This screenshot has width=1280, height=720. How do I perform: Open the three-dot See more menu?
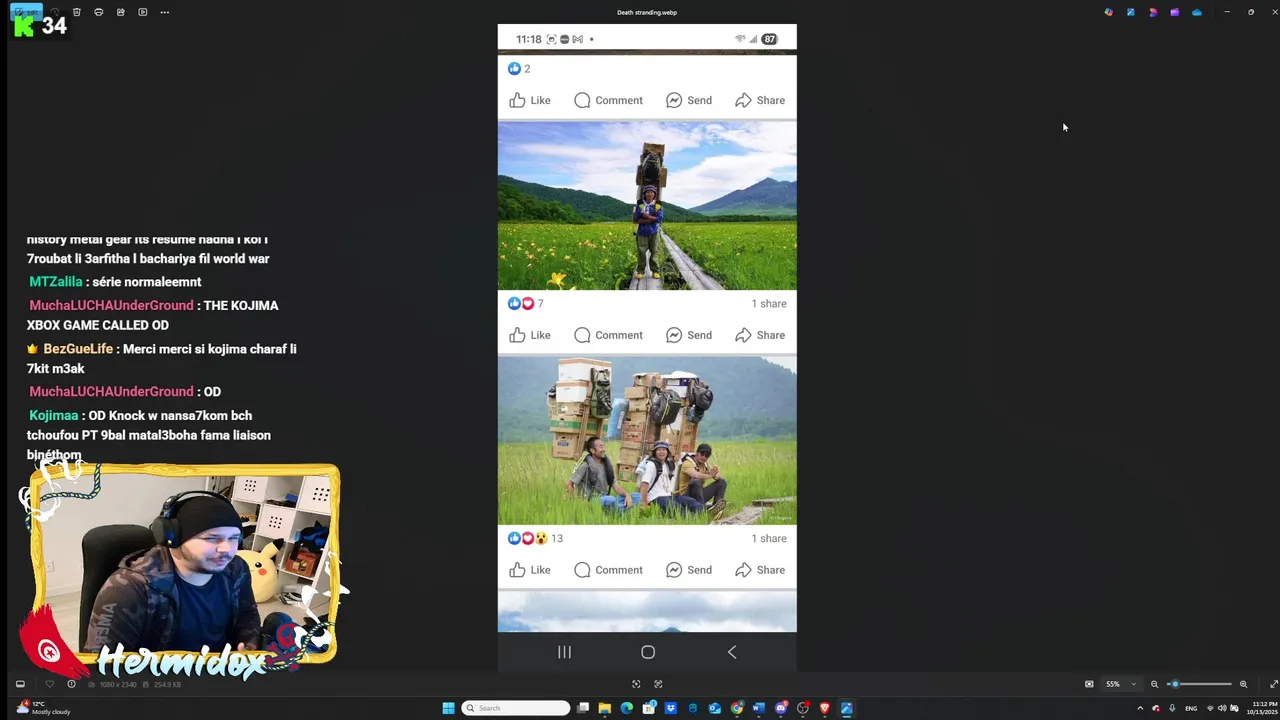(x=164, y=12)
